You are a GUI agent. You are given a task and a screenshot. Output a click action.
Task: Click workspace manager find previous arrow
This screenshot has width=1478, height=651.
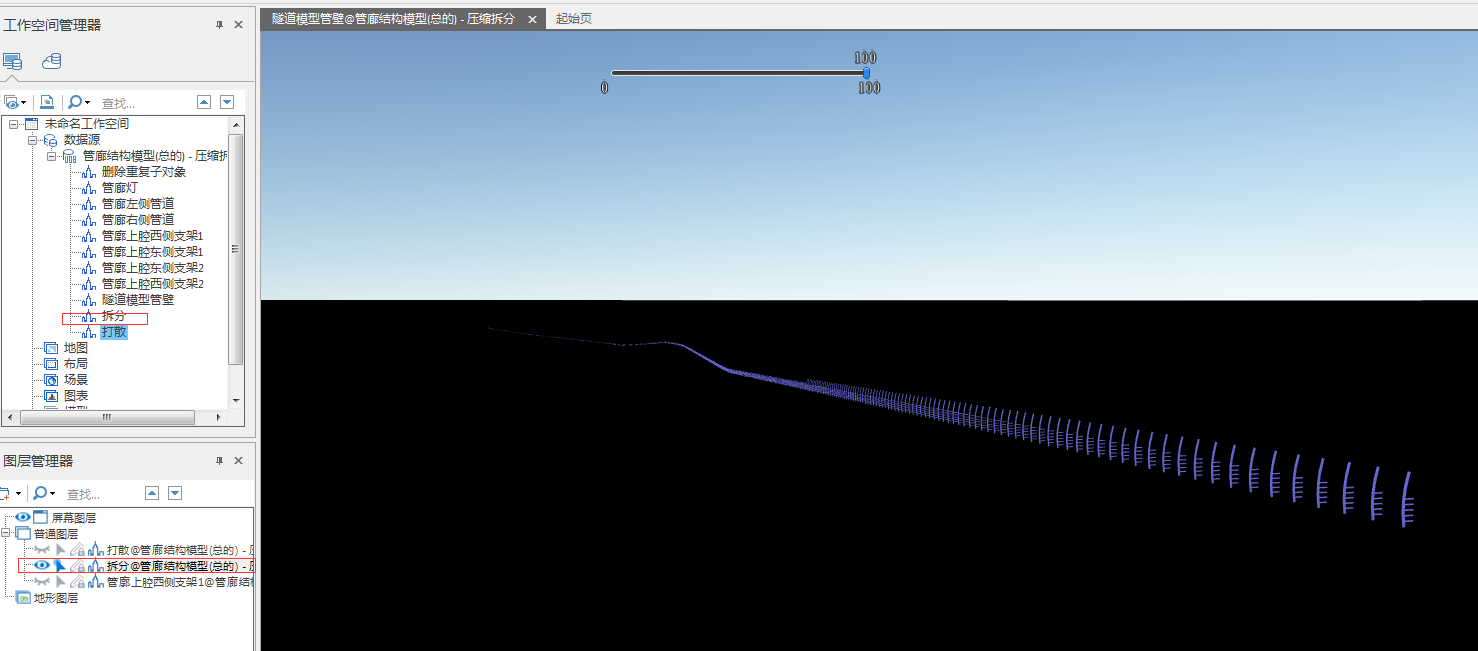204,102
